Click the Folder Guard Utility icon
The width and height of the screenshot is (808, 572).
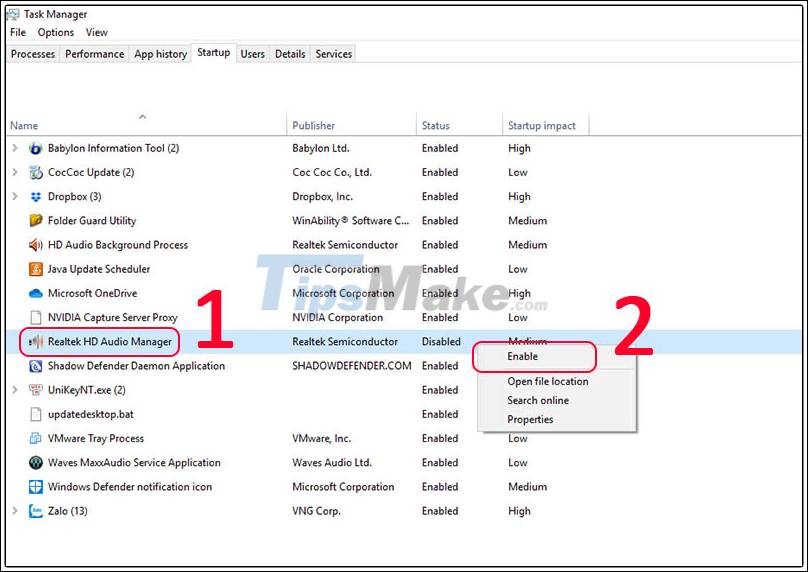click(36, 221)
